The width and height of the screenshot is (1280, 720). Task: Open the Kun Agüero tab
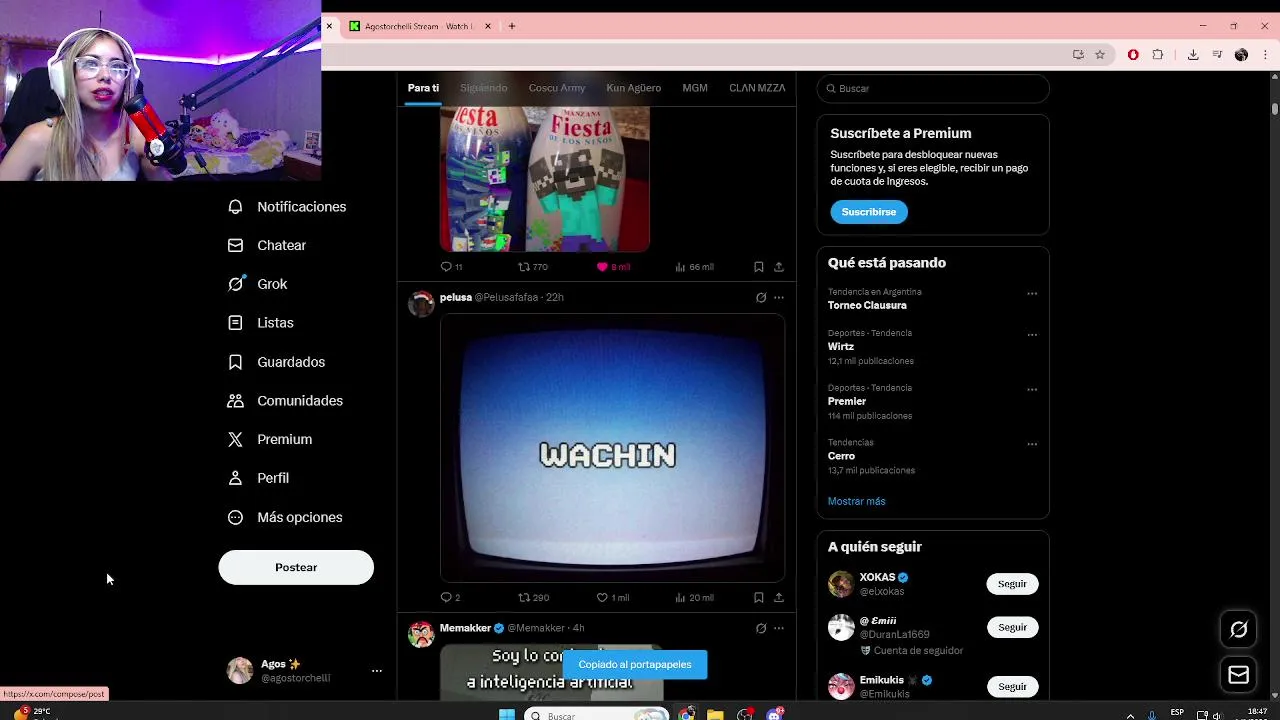633,88
